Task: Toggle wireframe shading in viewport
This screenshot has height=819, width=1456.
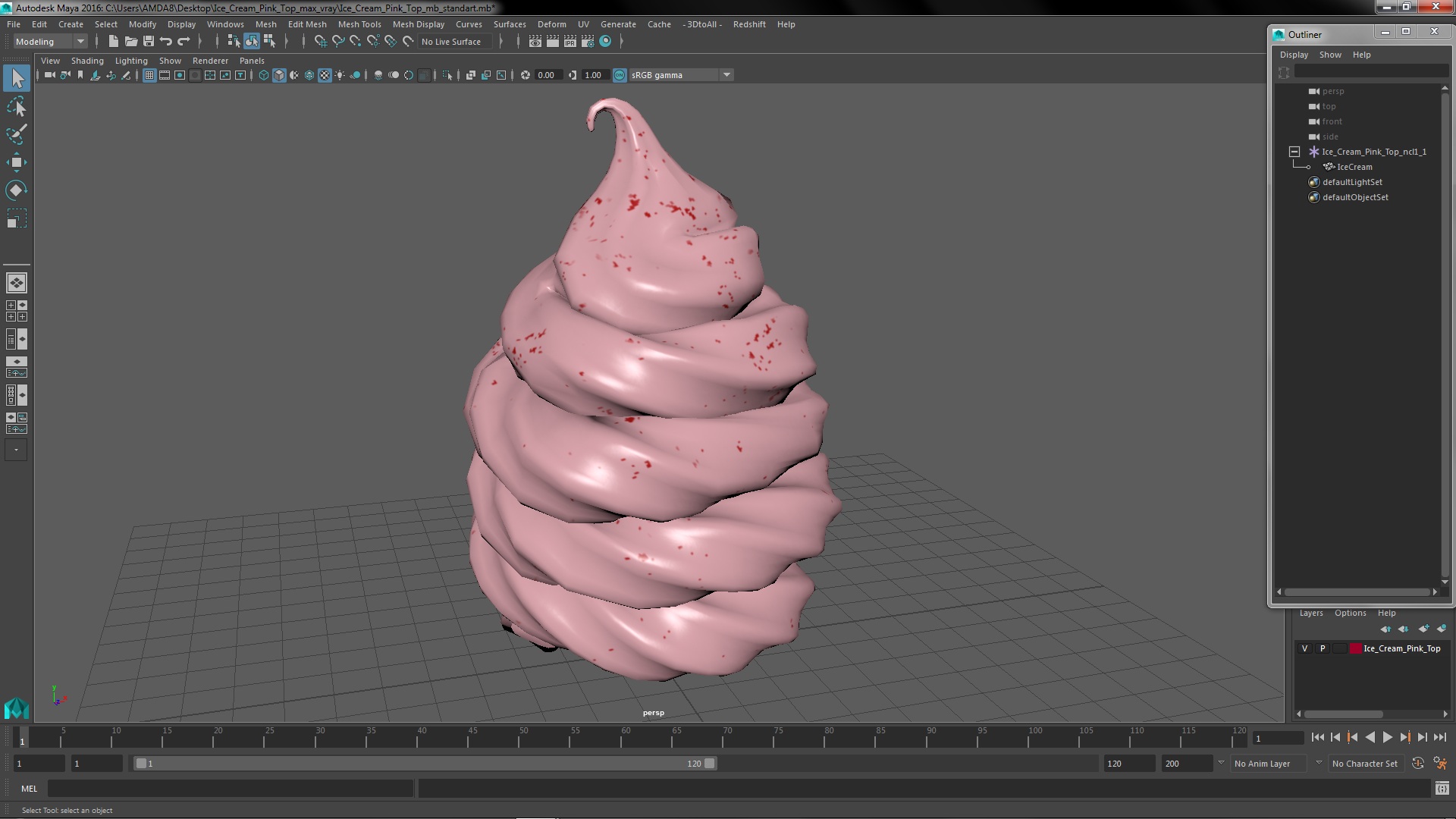Action: (264, 75)
